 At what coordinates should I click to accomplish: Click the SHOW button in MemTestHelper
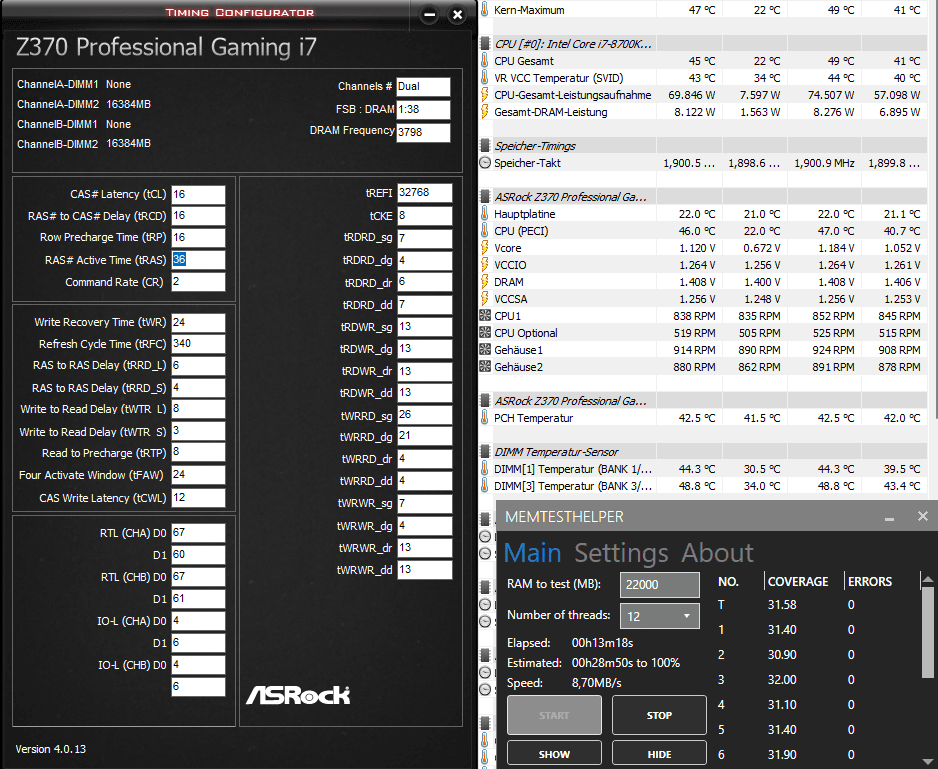point(554,754)
